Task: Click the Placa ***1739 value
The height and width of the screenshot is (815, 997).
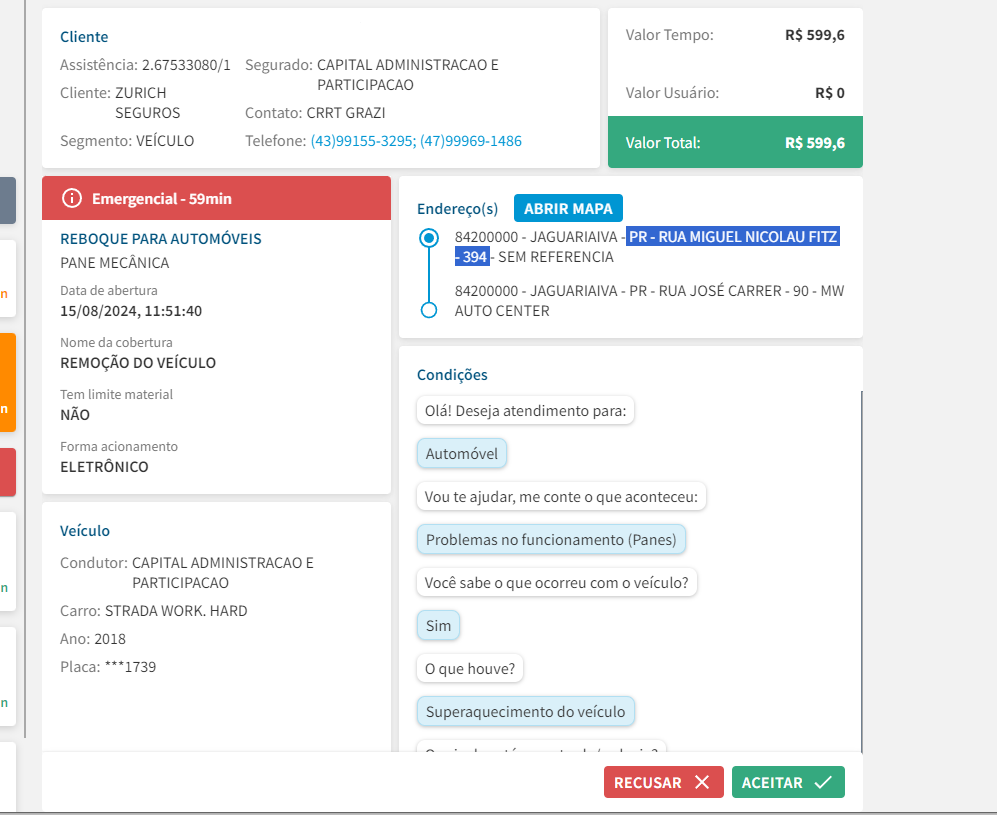Action: coord(130,667)
